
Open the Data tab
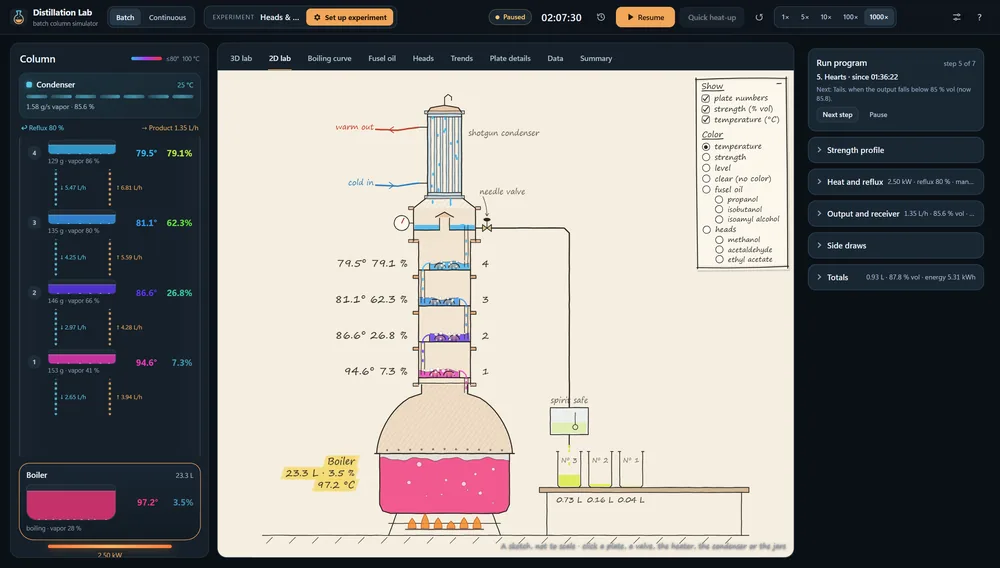pyautogui.click(x=555, y=58)
